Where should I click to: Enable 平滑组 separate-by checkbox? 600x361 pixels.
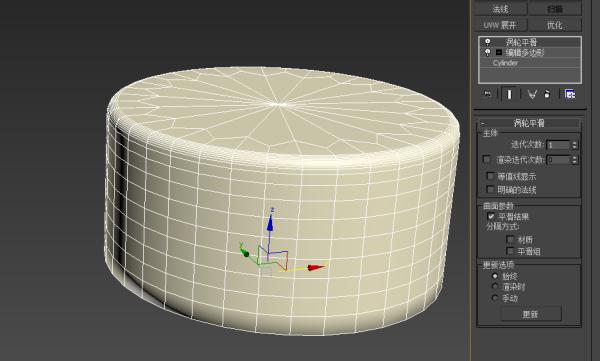click(x=510, y=251)
